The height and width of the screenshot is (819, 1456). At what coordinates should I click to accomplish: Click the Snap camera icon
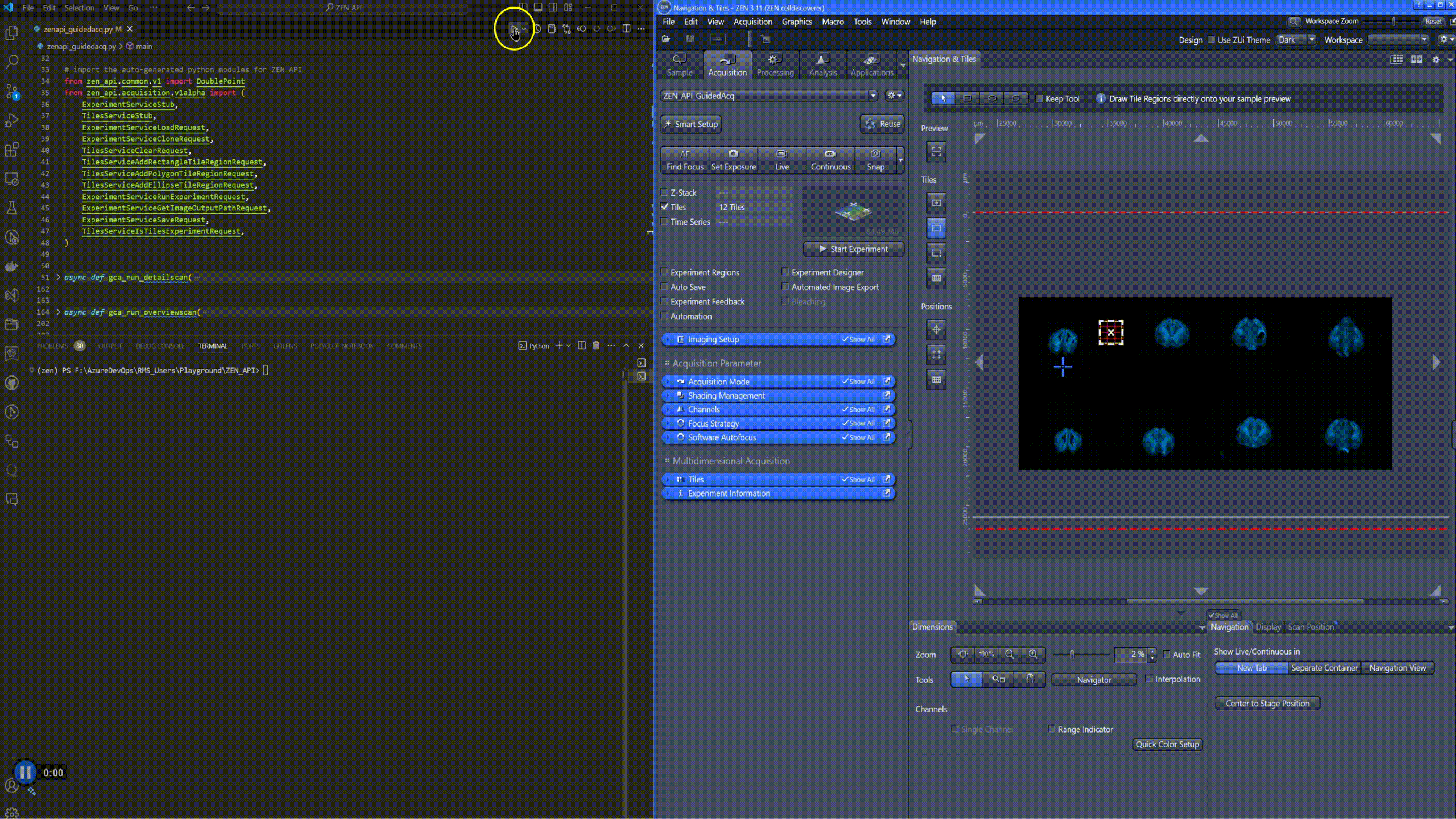(875, 154)
